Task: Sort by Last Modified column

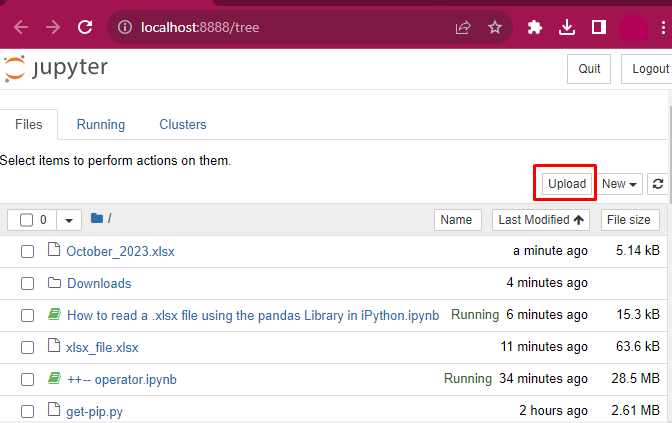Action: point(540,220)
